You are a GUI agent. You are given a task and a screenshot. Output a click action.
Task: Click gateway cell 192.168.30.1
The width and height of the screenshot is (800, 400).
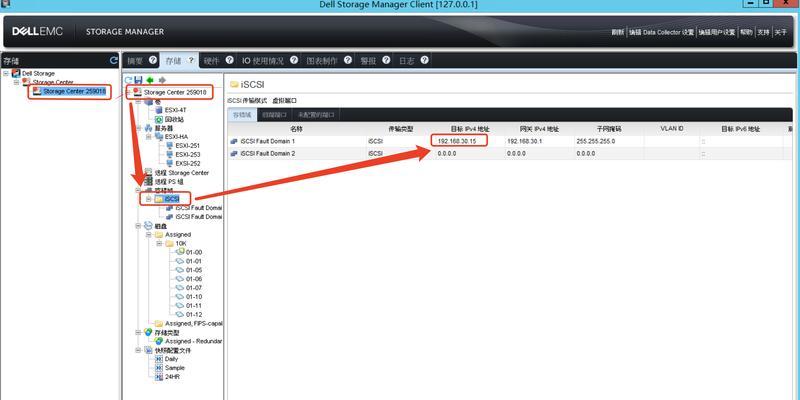point(524,141)
